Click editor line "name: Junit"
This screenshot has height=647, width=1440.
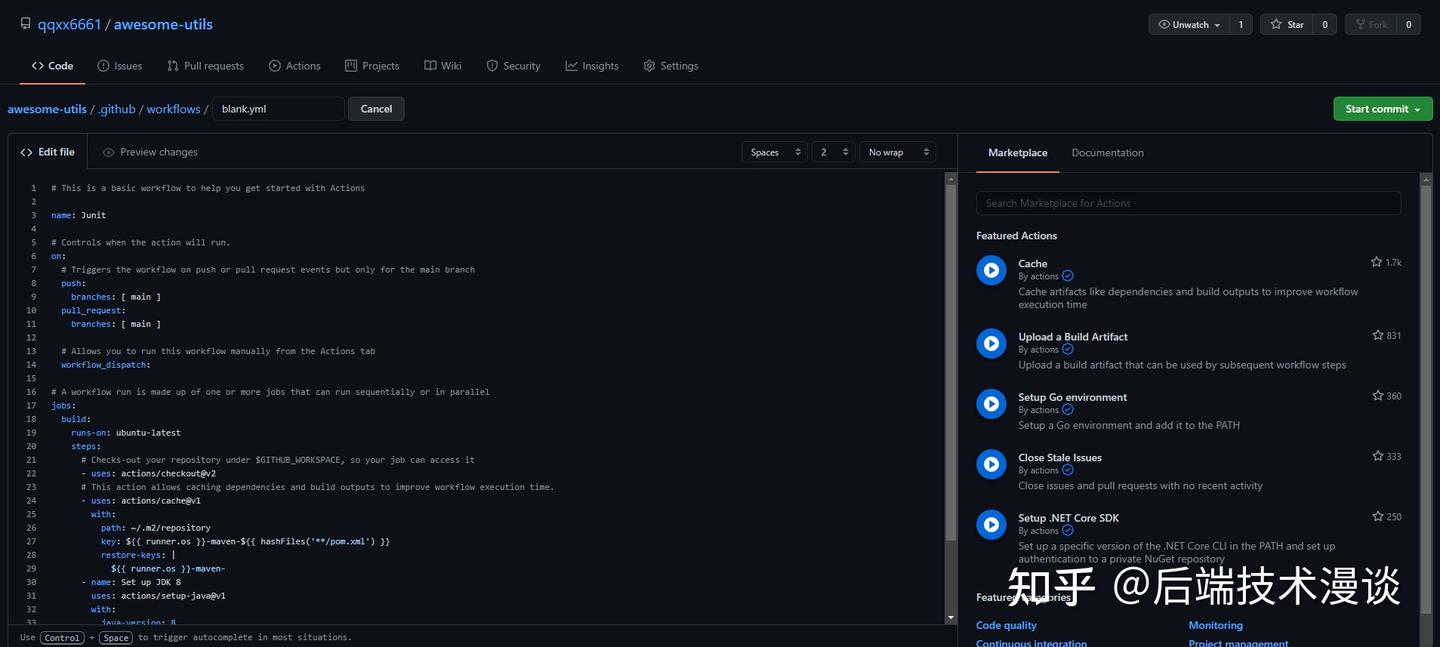[x=78, y=215]
